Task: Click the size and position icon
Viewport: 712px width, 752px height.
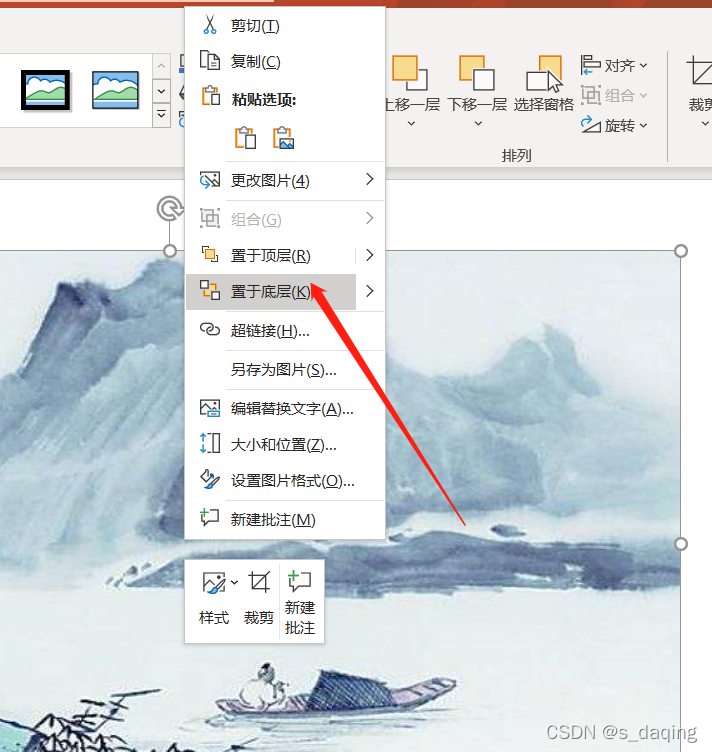Action: [210, 444]
